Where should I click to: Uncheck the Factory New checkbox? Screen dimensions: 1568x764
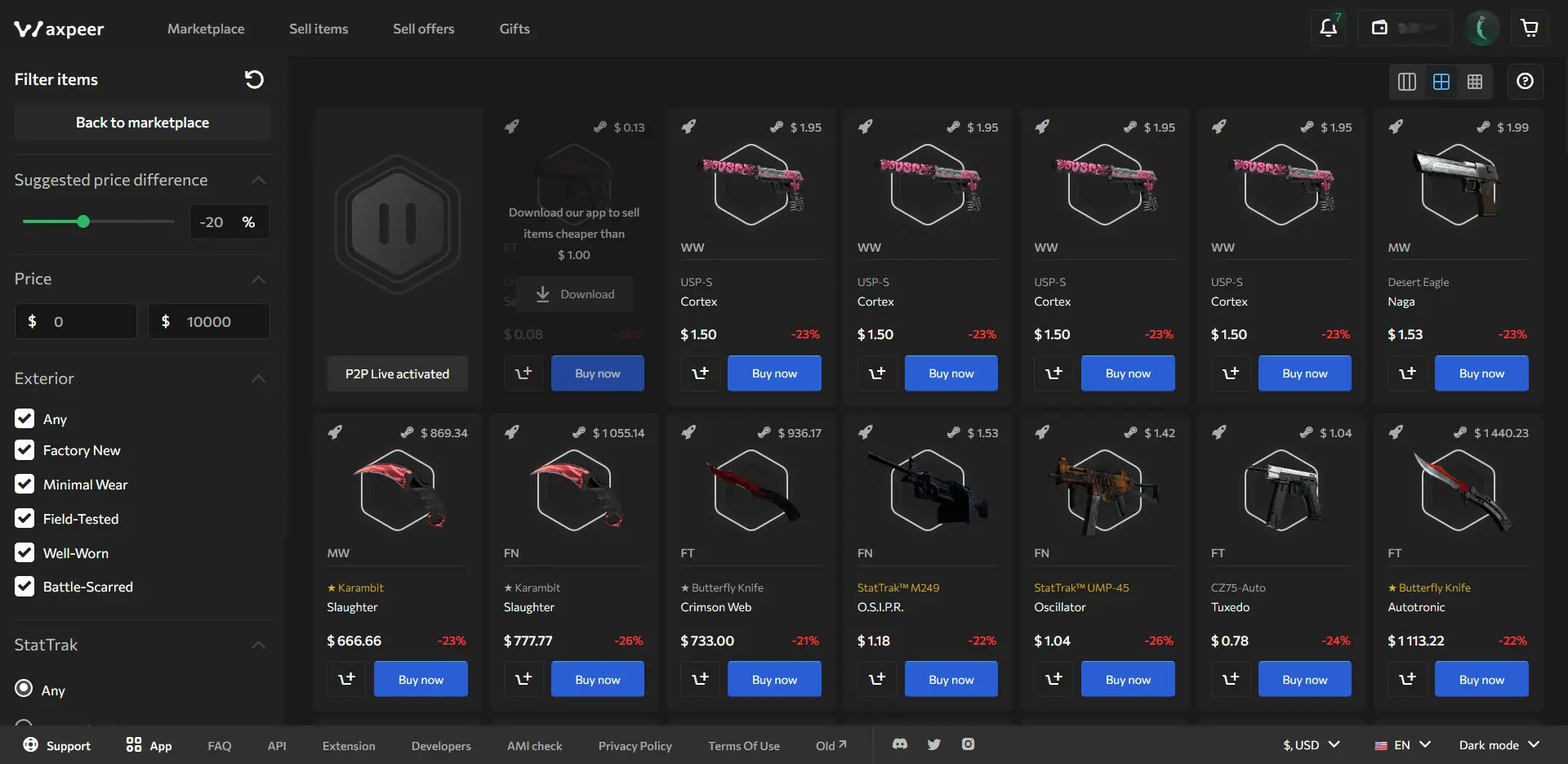coord(24,450)
